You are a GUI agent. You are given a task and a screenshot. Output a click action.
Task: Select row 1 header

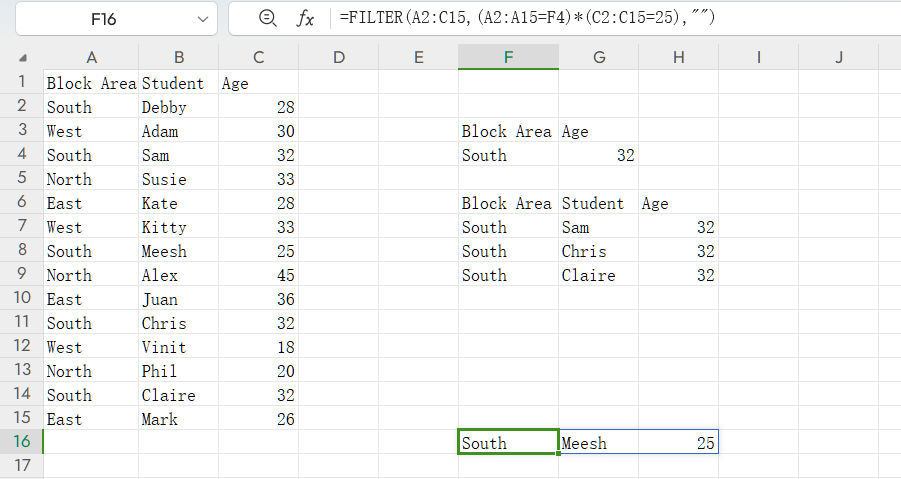click(21, 83)
